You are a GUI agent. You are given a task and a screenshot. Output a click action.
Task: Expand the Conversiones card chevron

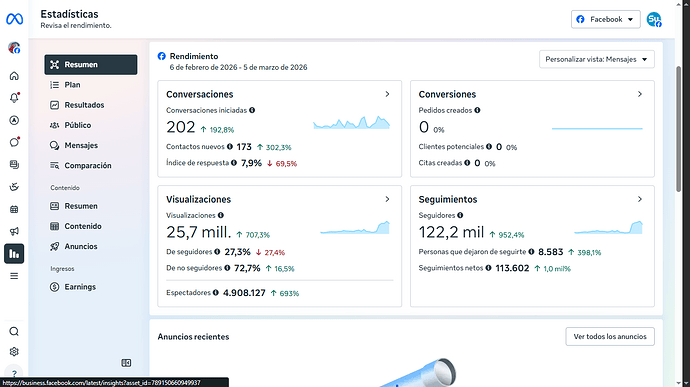(640, 94)
